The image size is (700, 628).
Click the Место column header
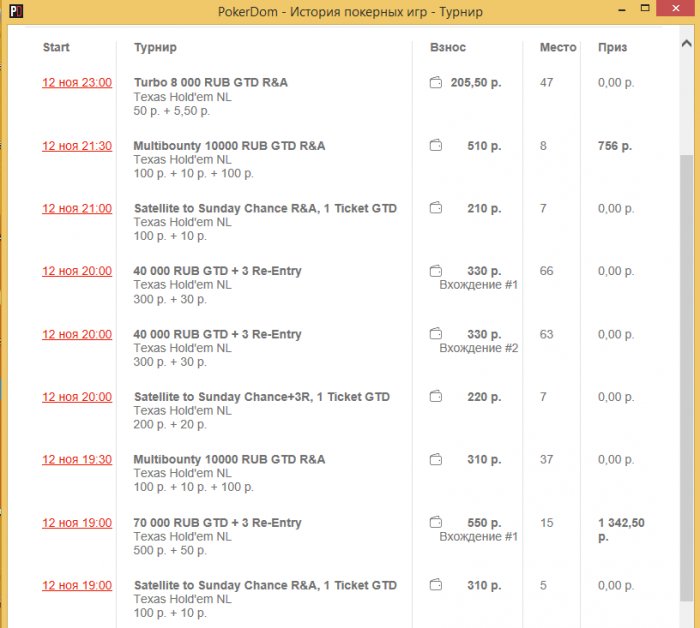(557, 47)
